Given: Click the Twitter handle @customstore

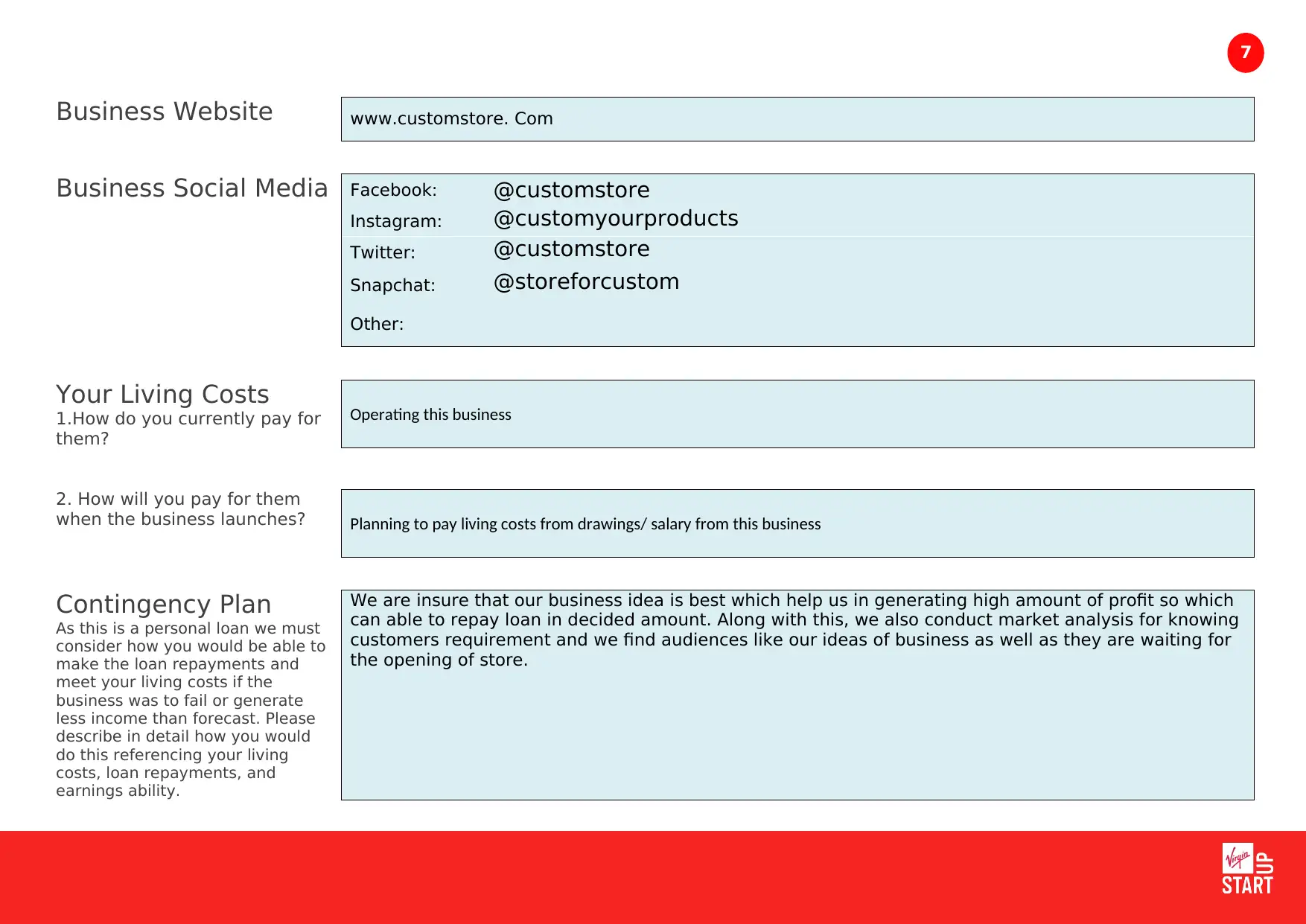Looking at the screenshot, I should click(571, 249).
